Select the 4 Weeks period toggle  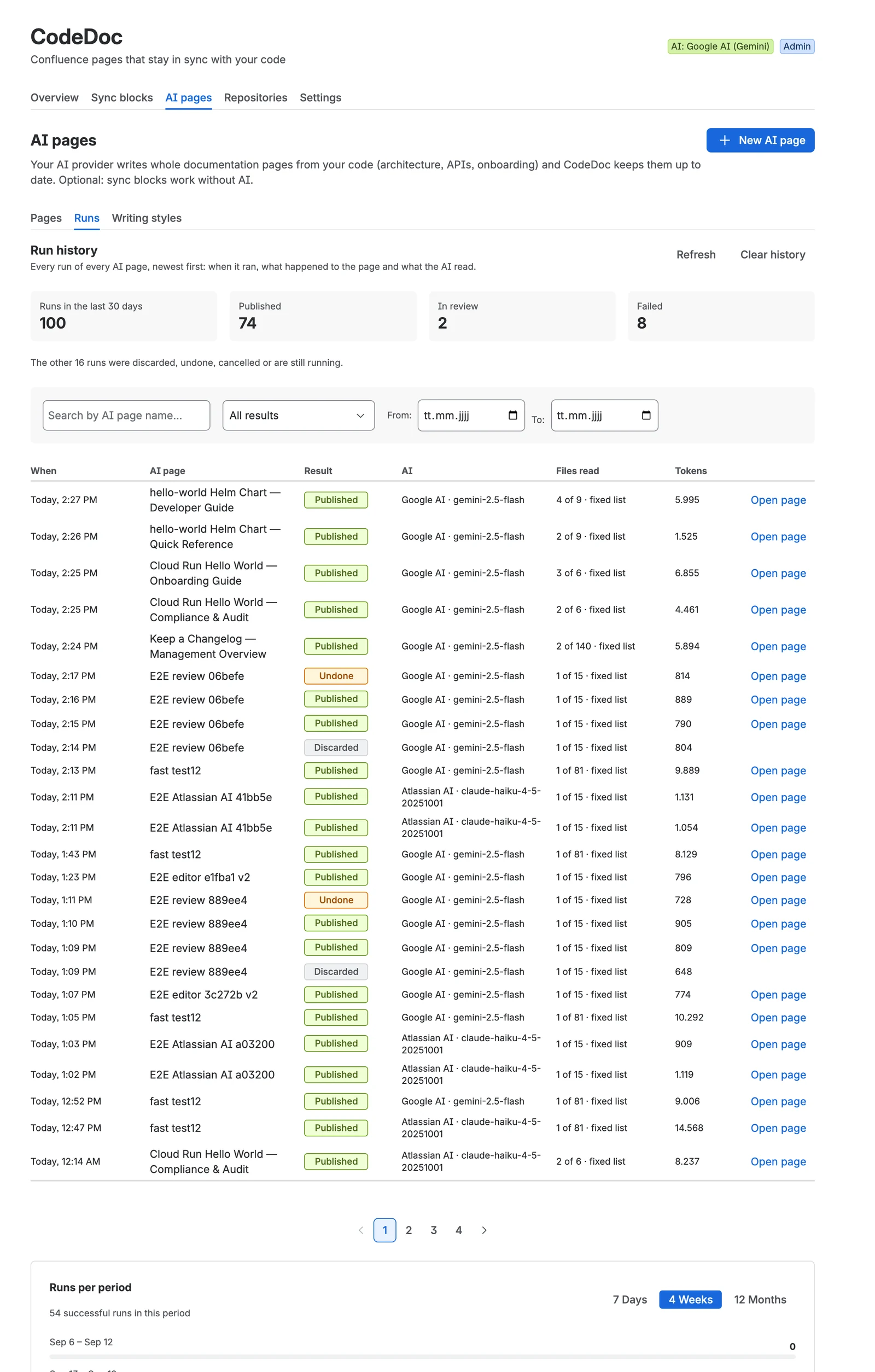pos(690,1300)
